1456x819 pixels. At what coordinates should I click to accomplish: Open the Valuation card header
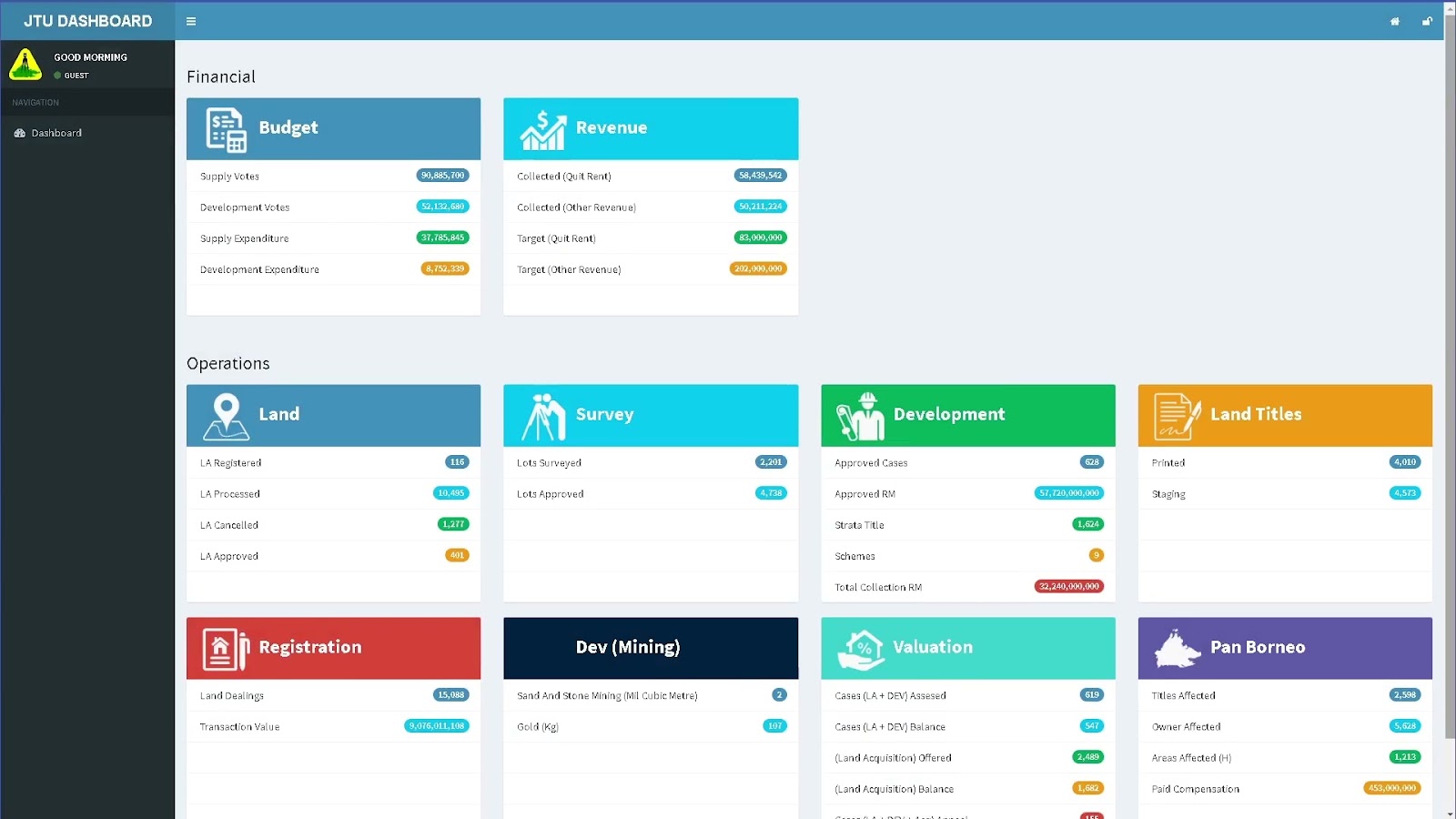point(968,648)
